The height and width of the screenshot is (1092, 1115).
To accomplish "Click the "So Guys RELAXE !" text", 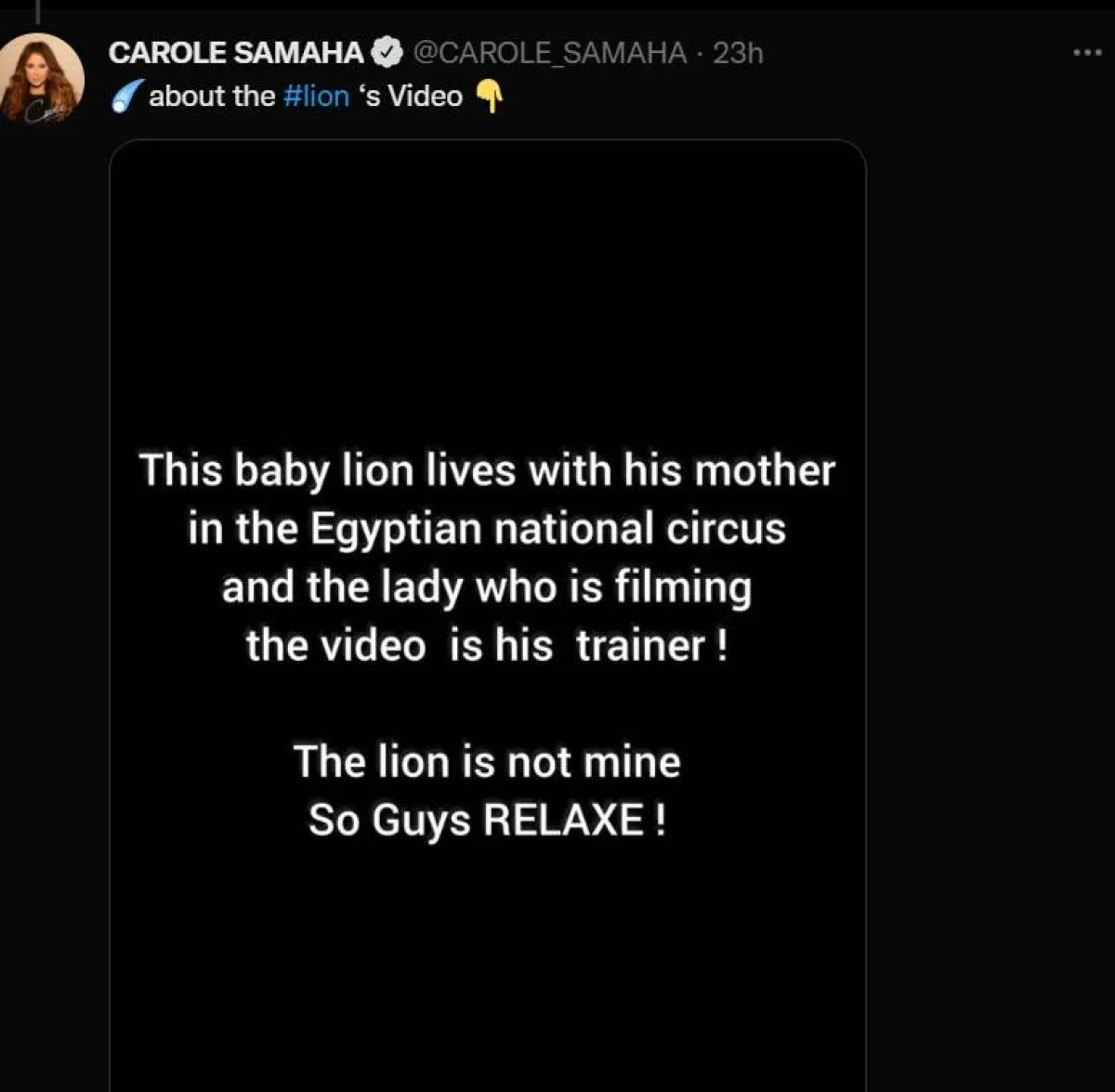I will tap(487, 821).
